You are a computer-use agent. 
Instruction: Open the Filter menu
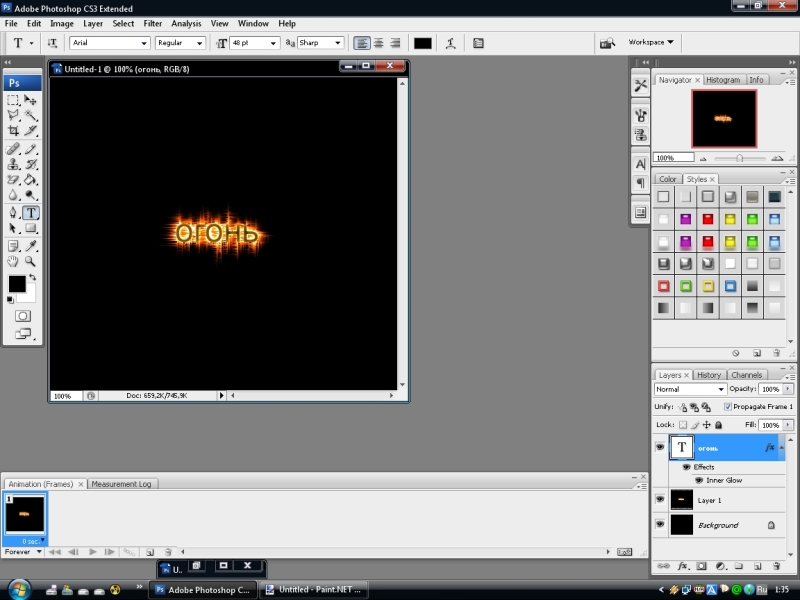click(152, 23)
